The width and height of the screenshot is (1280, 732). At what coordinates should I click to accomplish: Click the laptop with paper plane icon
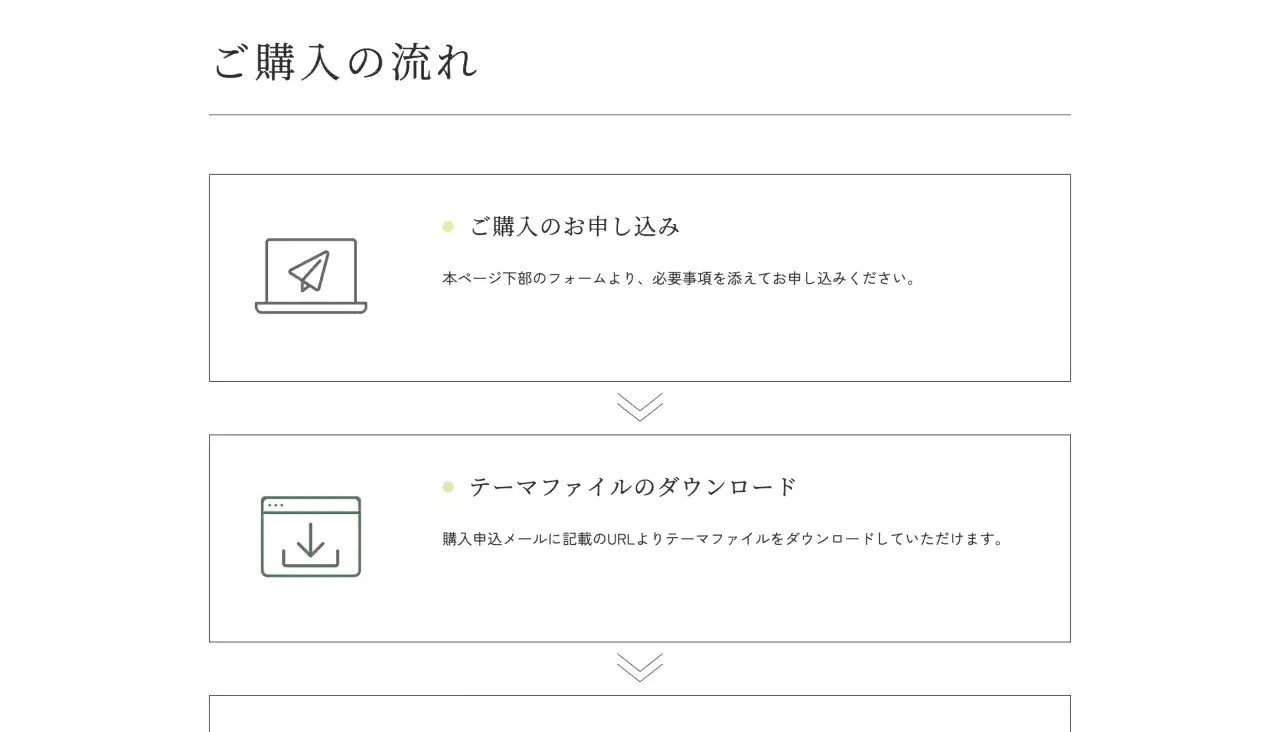pyautogui.click(x=311, y=276)
